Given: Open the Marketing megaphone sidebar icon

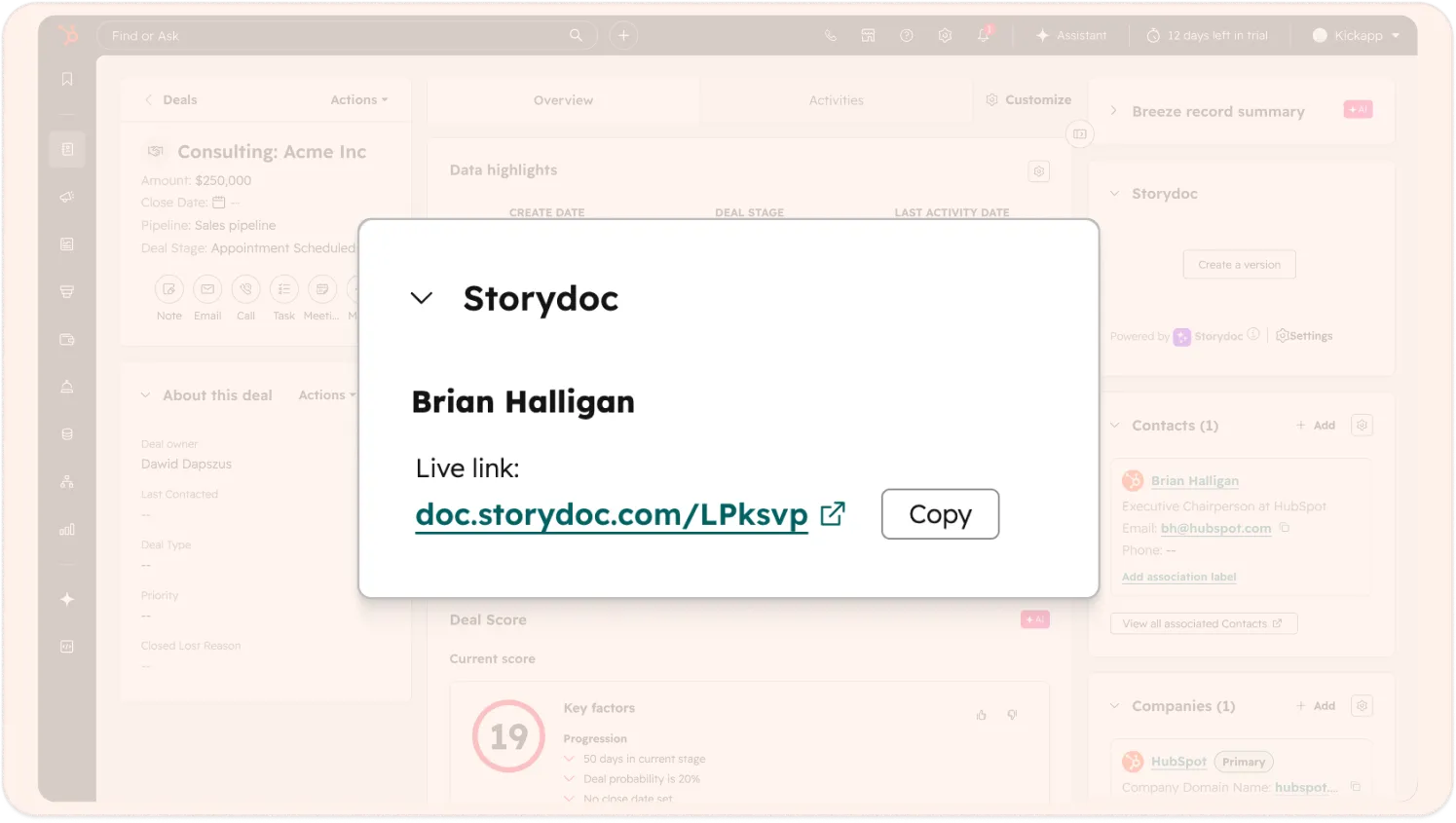Looking at the screenshot, I should coord(67,197).
